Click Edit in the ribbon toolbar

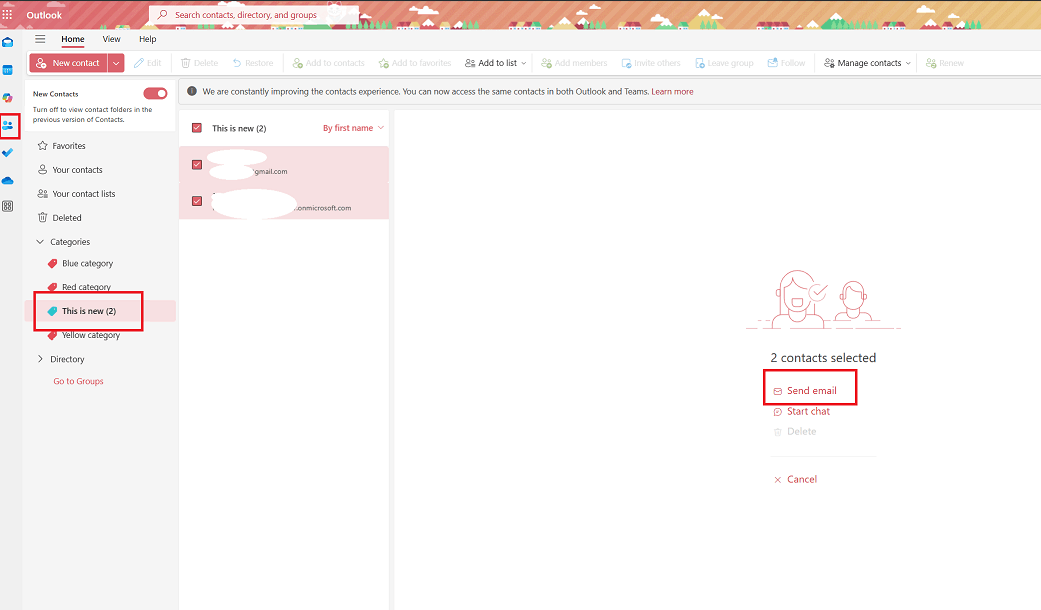147,63
